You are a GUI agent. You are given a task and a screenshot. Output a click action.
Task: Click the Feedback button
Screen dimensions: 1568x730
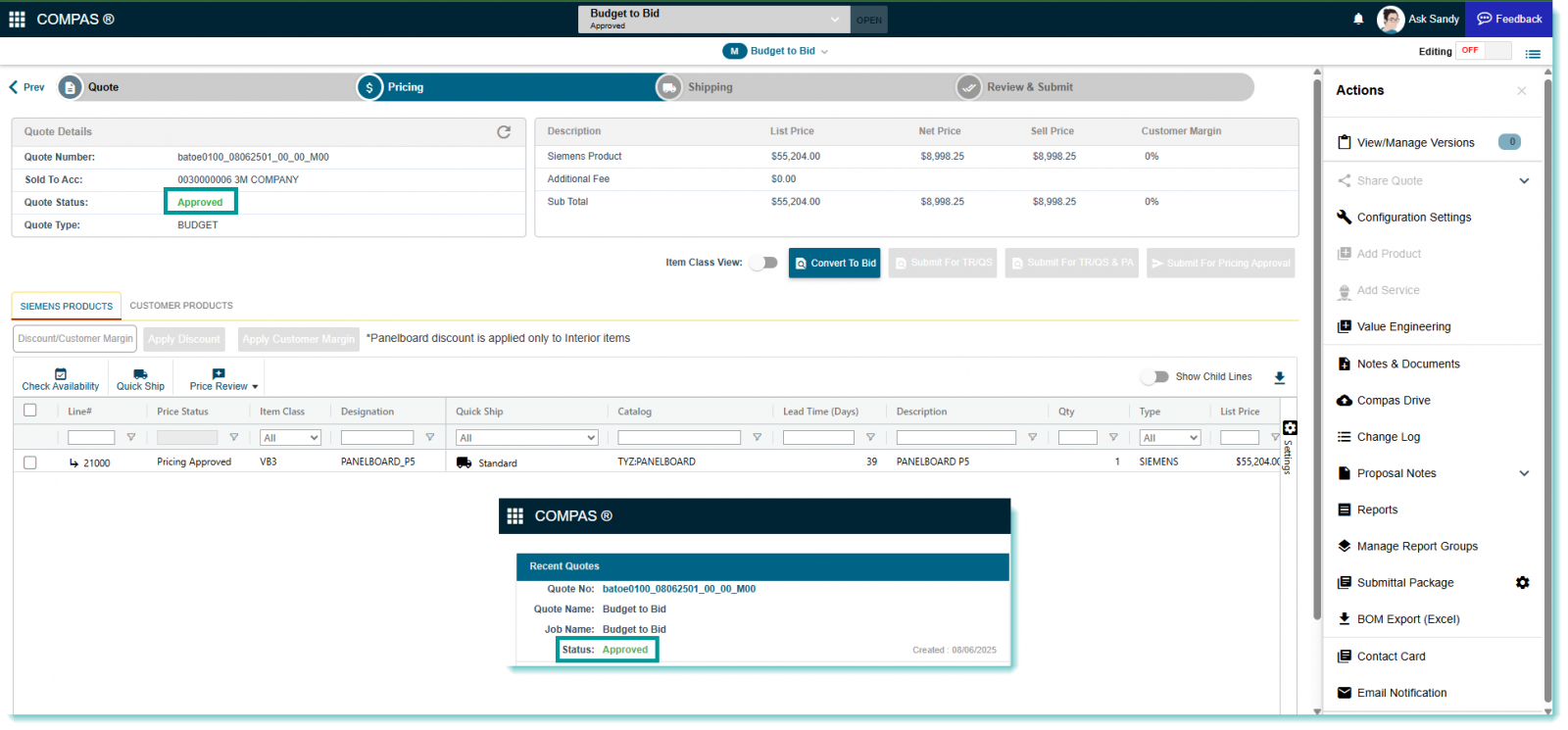click(x=1509, y=19)
